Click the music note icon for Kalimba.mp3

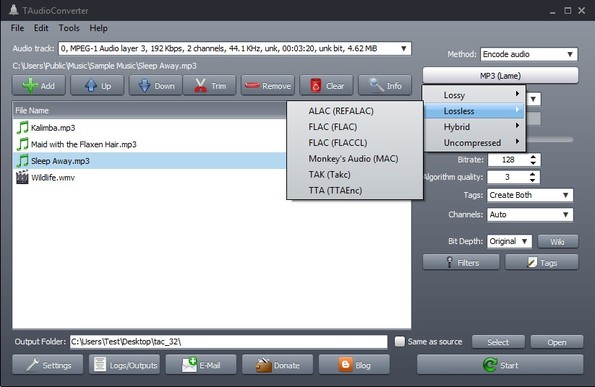coord(22,127)
